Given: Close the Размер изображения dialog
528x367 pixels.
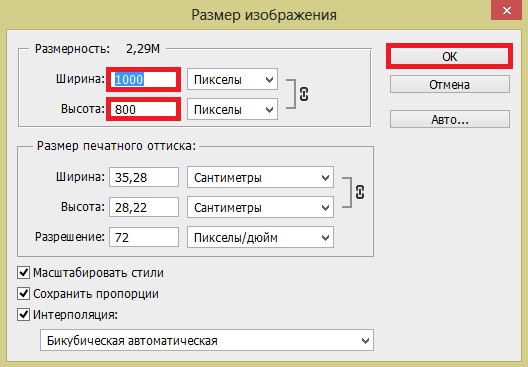Looking at the screenshot, I should 507,11.
